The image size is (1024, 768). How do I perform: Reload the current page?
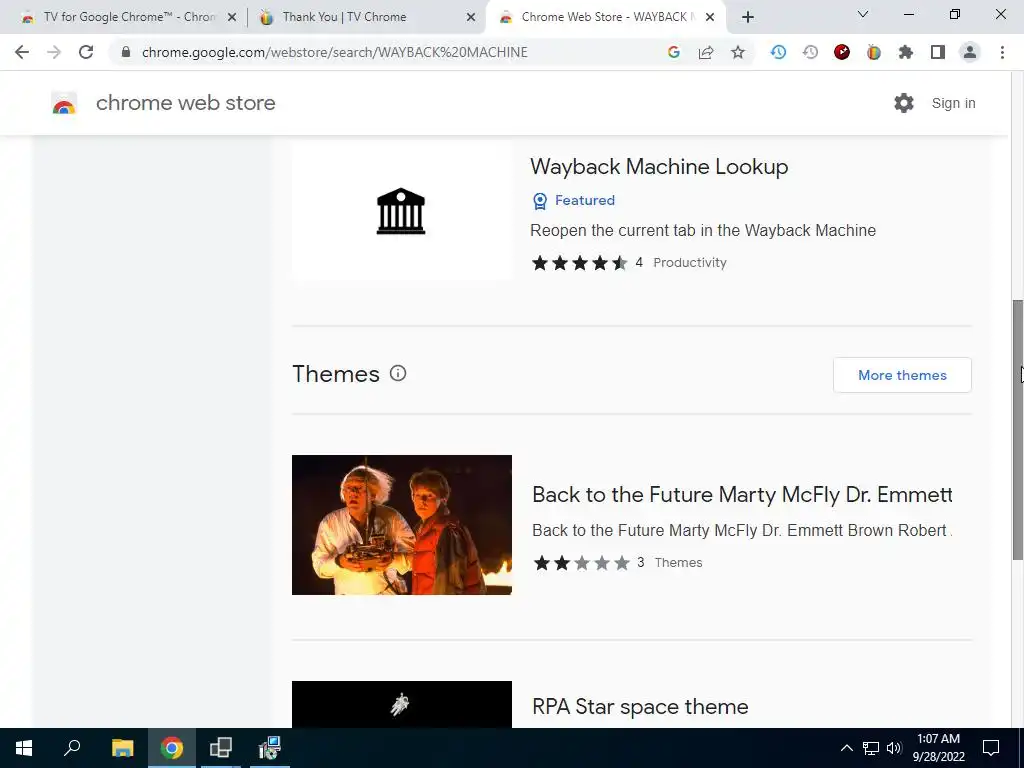[x=86, y=52]
